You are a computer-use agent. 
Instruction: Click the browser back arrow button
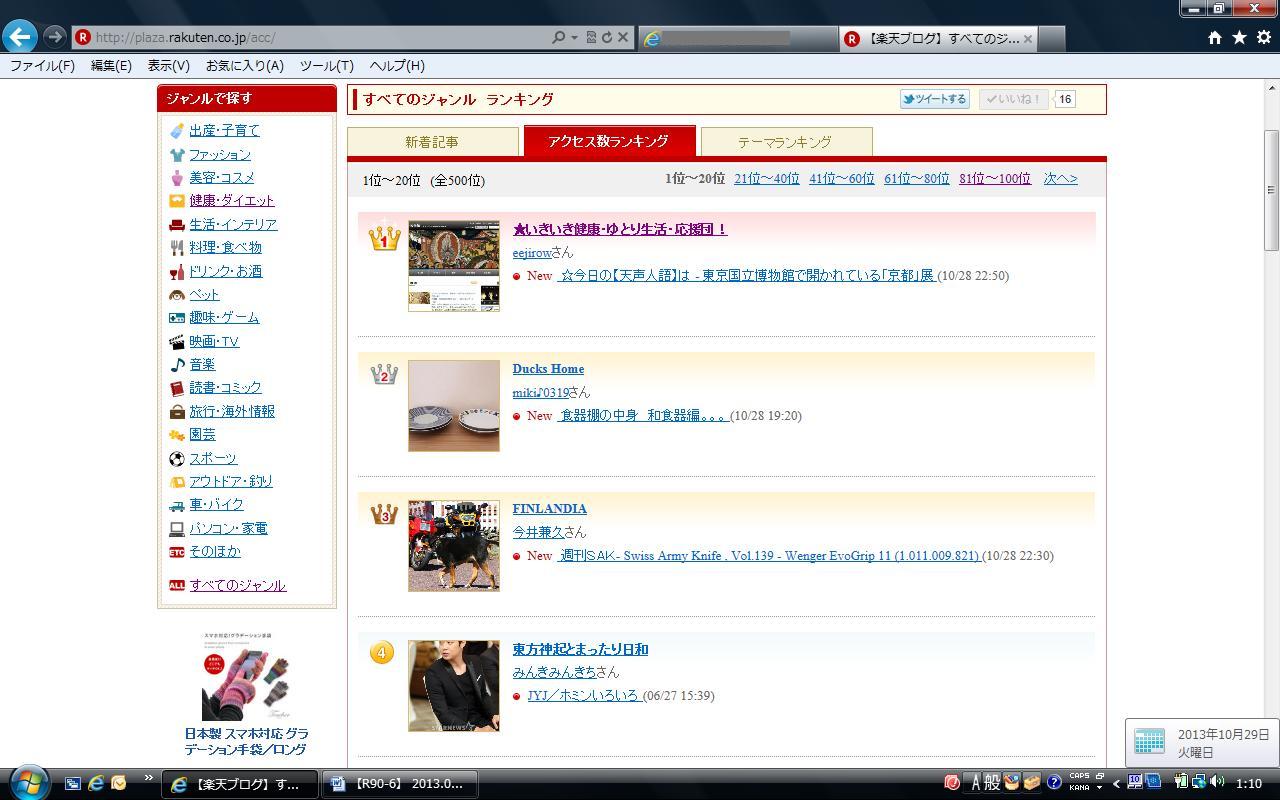pyautogui.click(x=20, y=37)
